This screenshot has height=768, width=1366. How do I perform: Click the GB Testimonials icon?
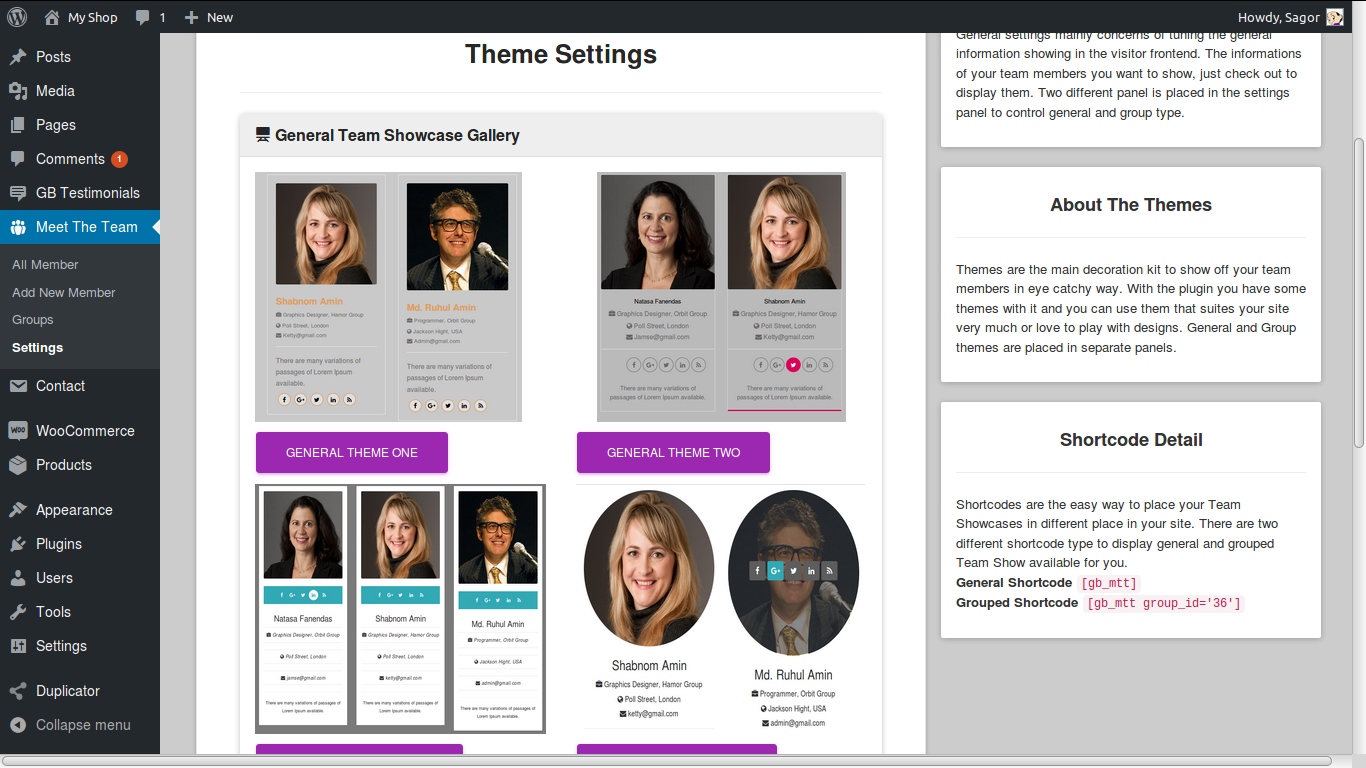click(18, 193)
